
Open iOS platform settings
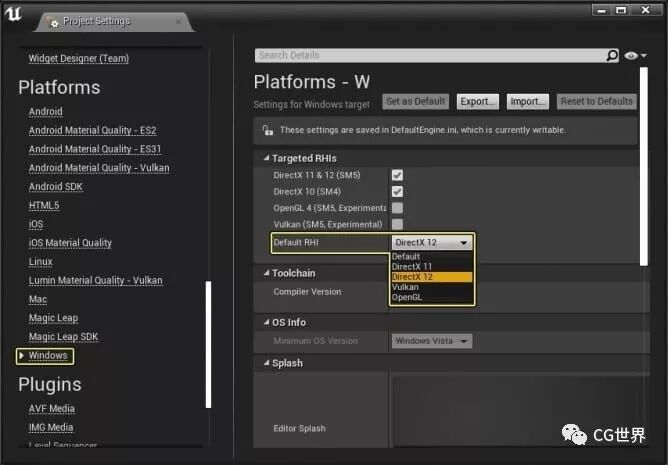[x=36, y=224]
